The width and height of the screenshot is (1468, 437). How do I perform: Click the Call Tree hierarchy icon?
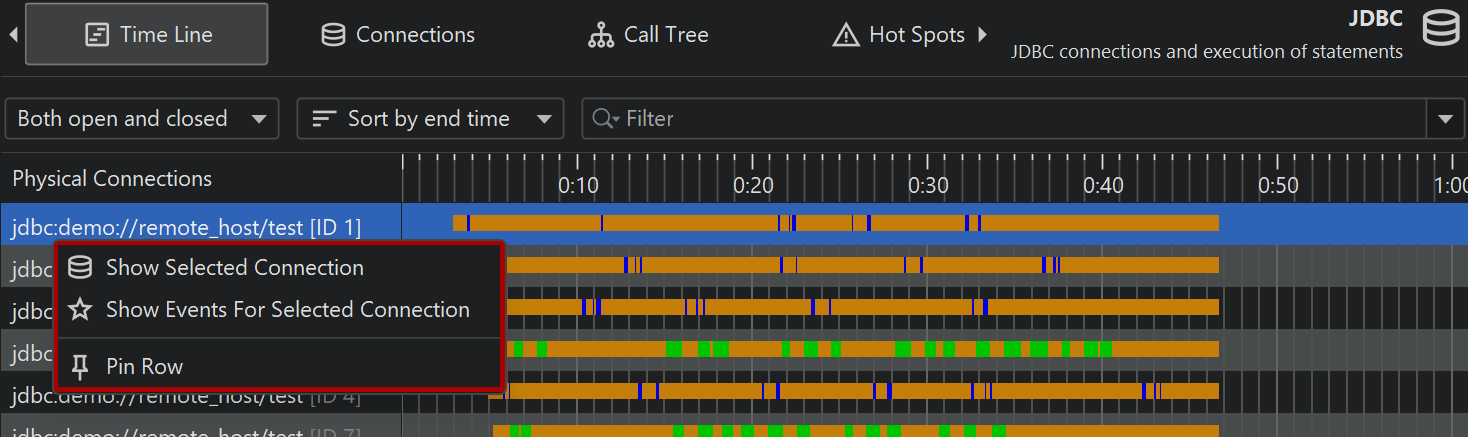(600, 35)
